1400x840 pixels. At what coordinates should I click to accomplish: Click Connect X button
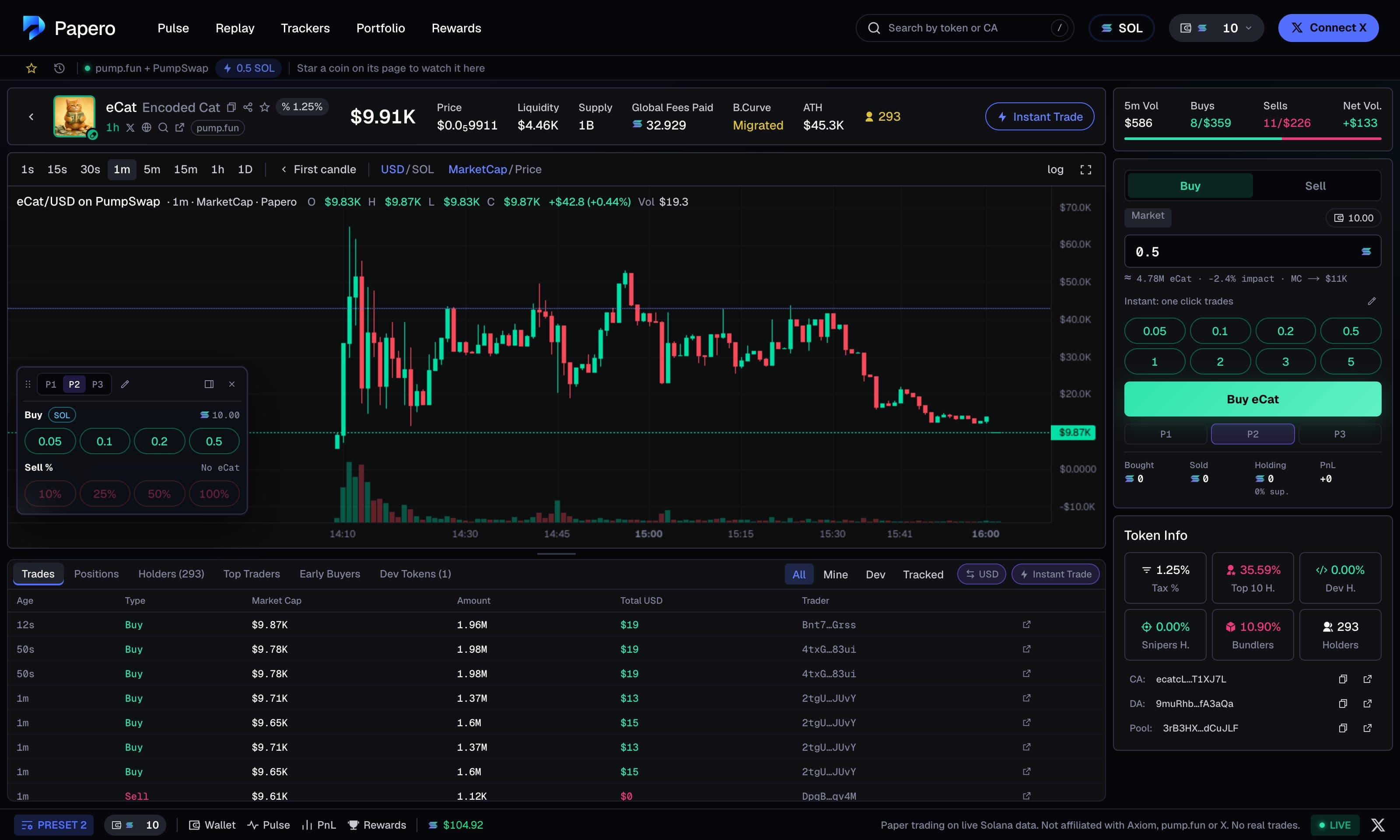pyautogui.click(x=1328, y=28)
